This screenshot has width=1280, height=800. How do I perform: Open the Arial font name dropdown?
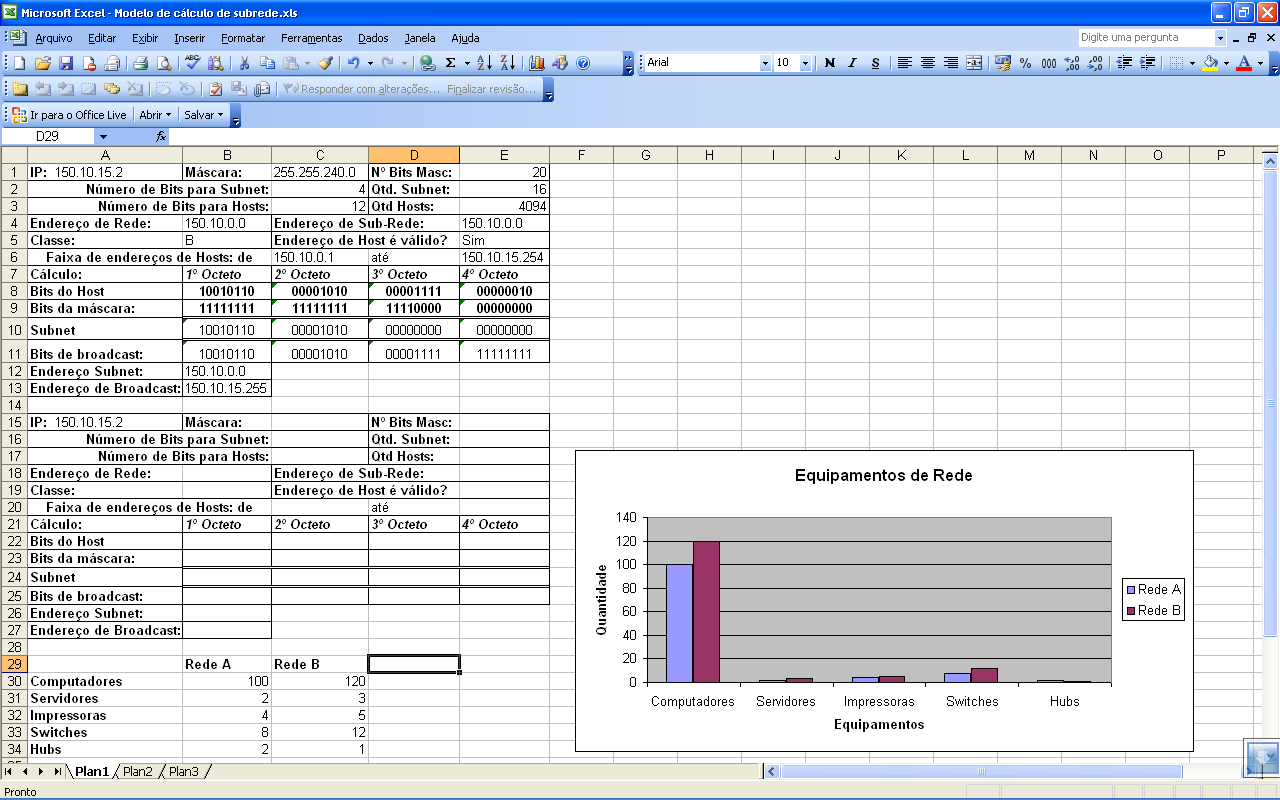pos(766,63)
